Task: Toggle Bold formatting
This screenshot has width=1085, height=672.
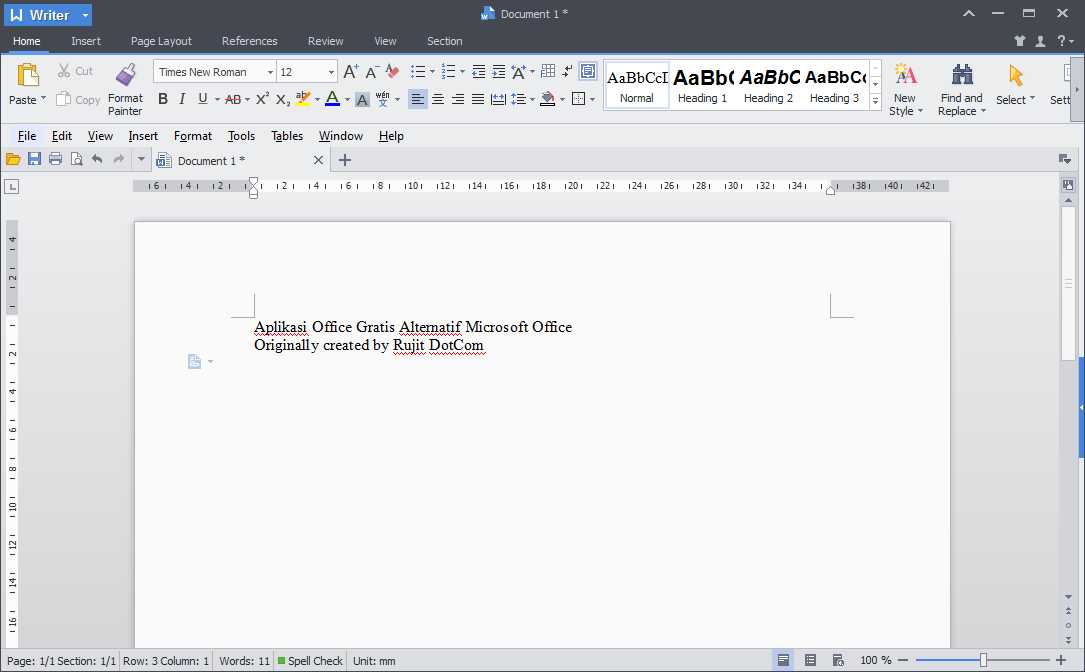Action: tap(163, 99)
